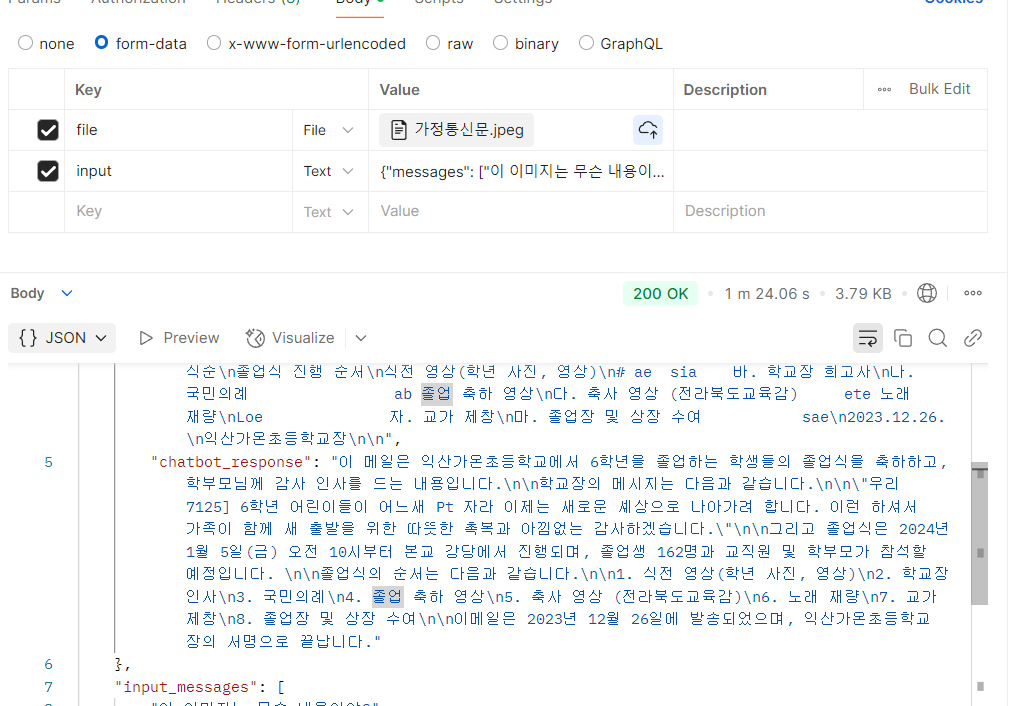Click the link icon in response toolbar

972,338
